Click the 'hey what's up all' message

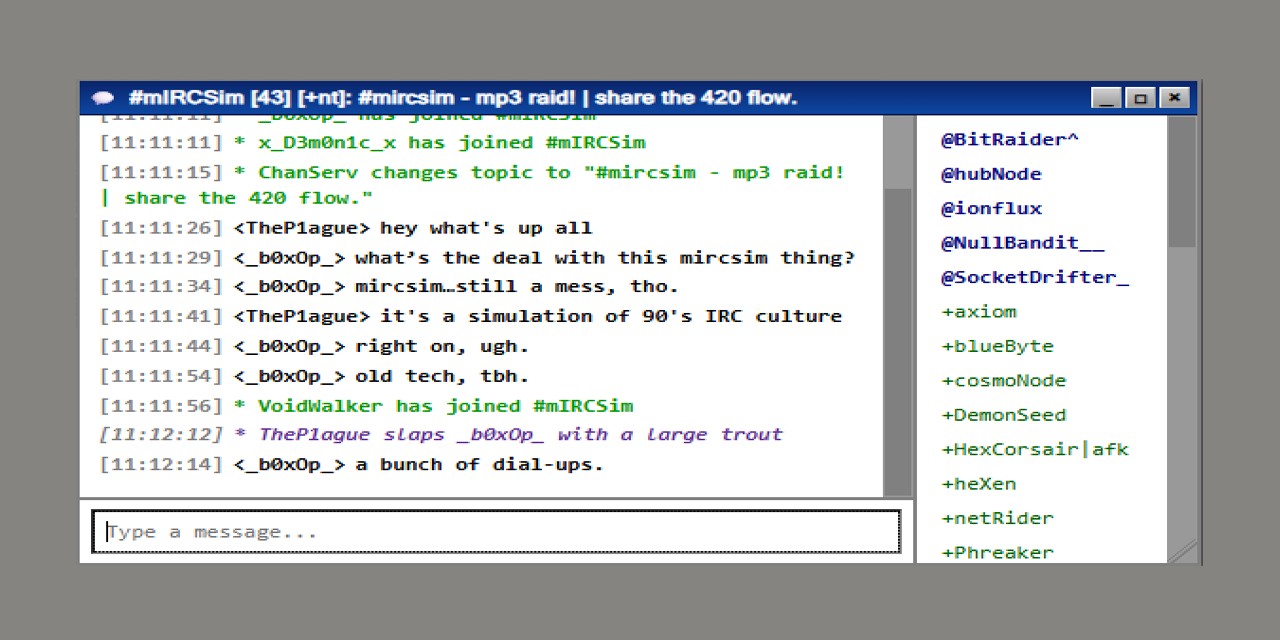(346, 228)
